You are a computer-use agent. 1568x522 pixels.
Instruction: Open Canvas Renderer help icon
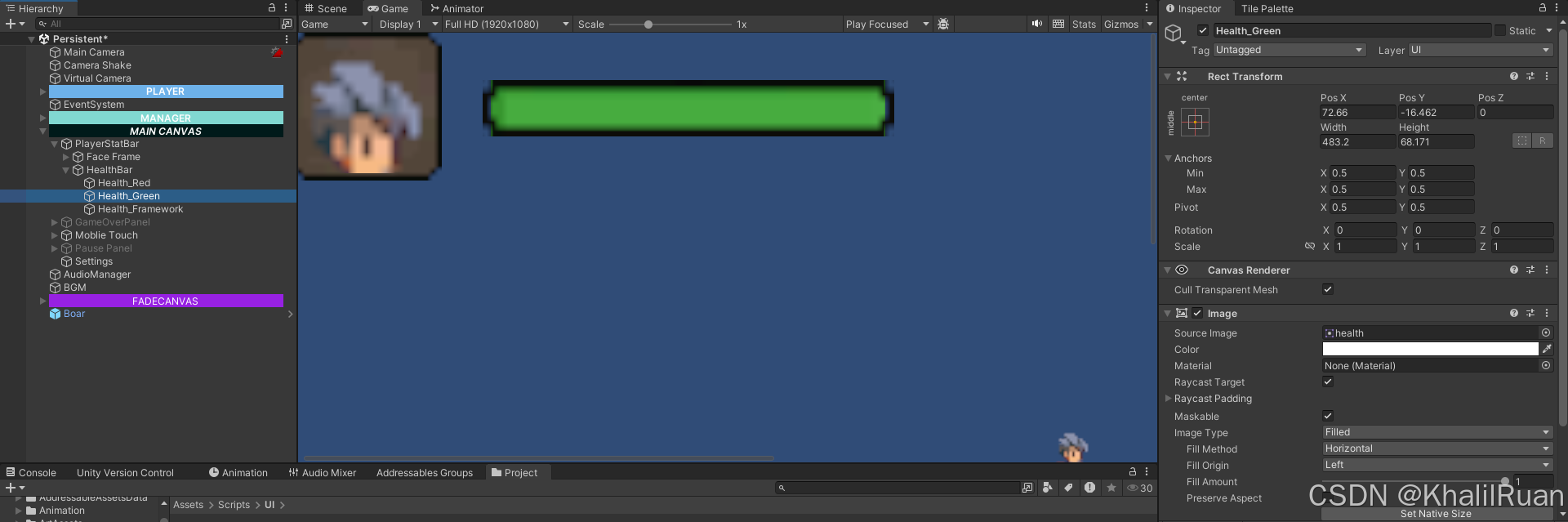(x=1514, y=270)
